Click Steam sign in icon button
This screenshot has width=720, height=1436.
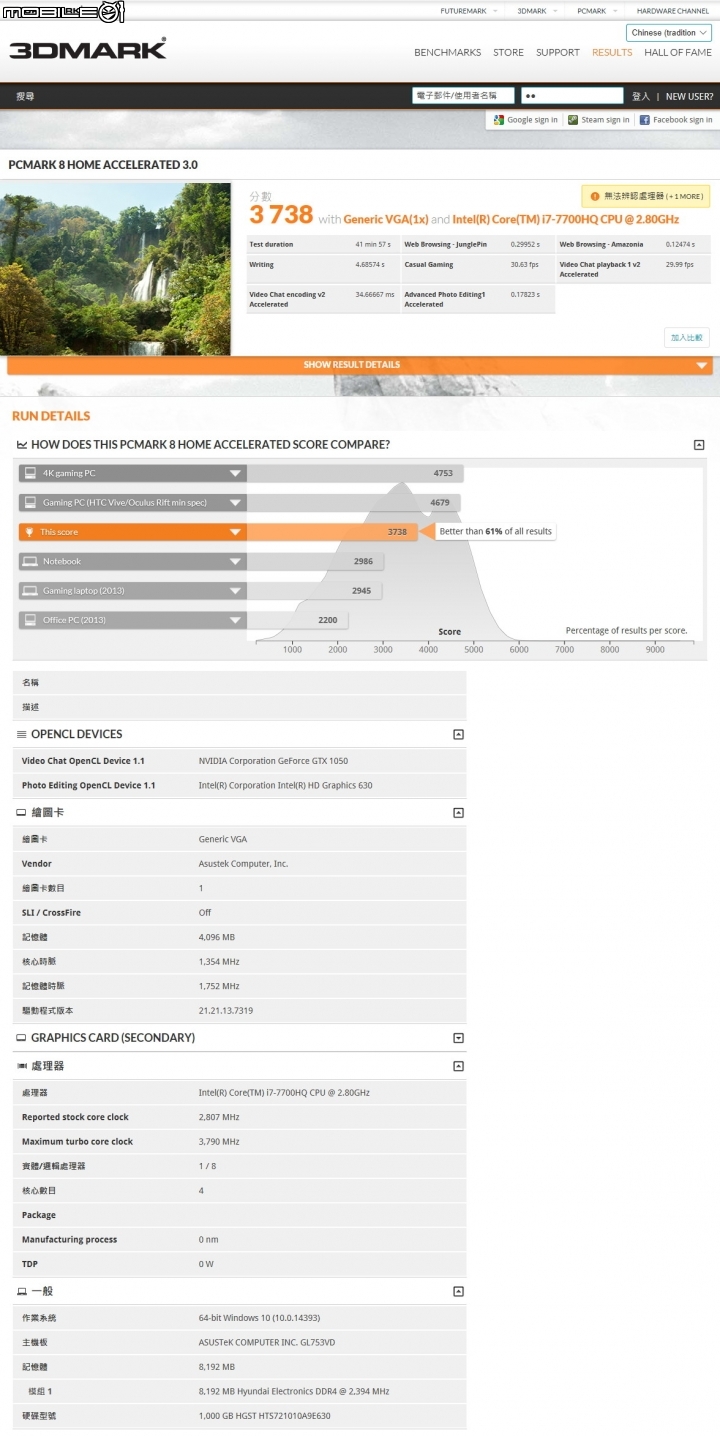click(x=573, y=120)
